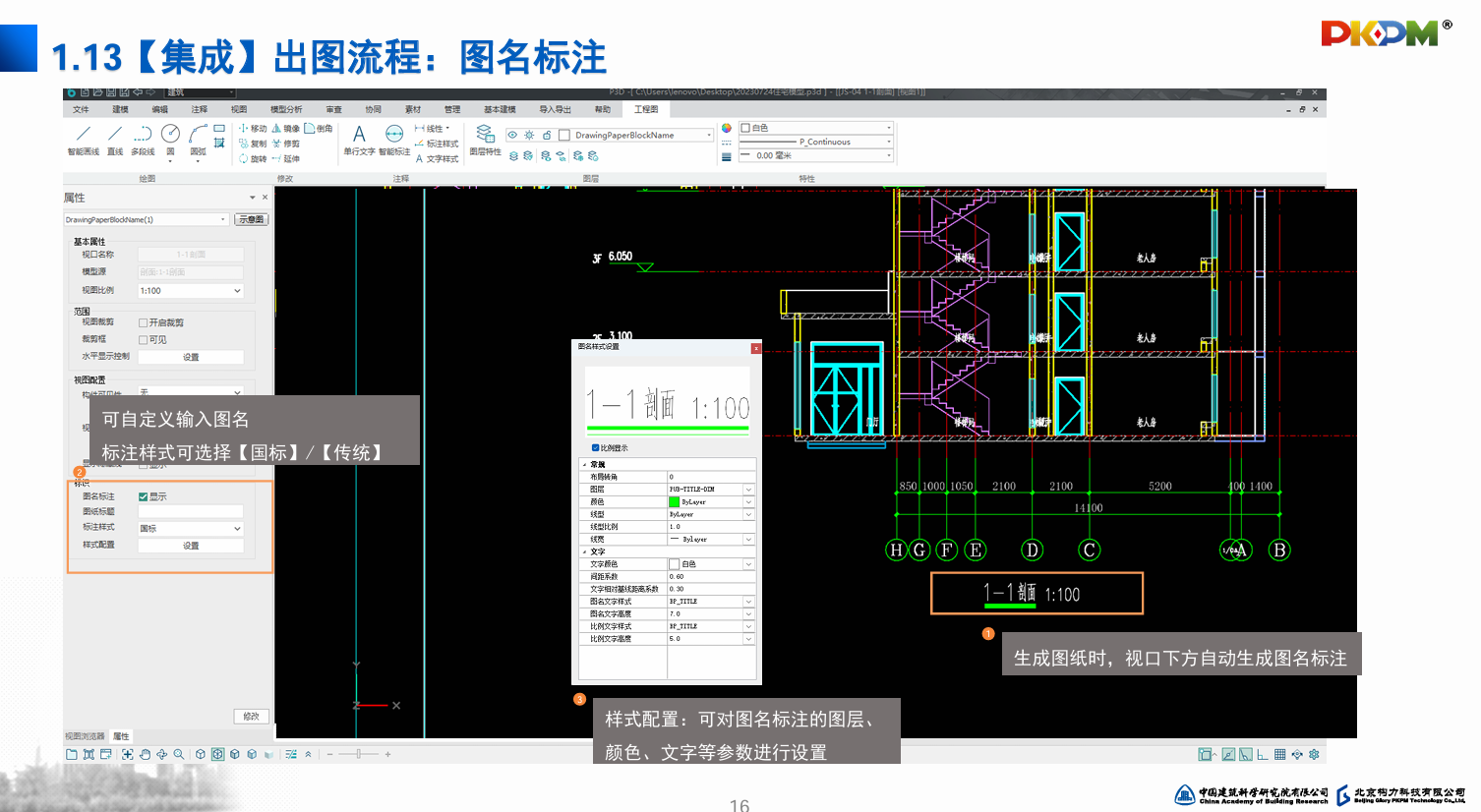Click the green 颜色 ByLayer swatch
The height and width of the screenshot is (812, 1481).
[x=675, y=502]
